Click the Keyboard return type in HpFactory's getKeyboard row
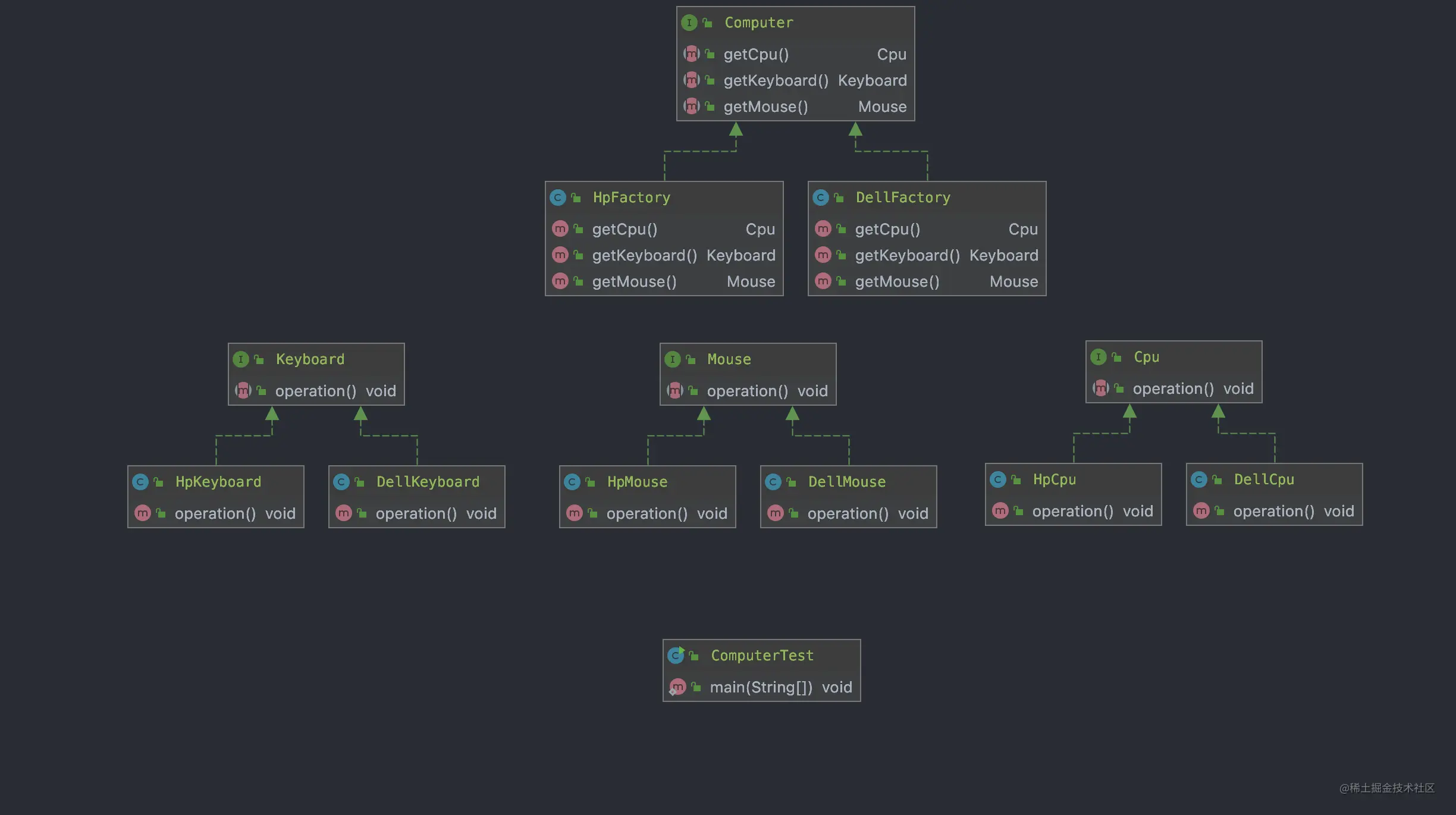 [741, 256]
